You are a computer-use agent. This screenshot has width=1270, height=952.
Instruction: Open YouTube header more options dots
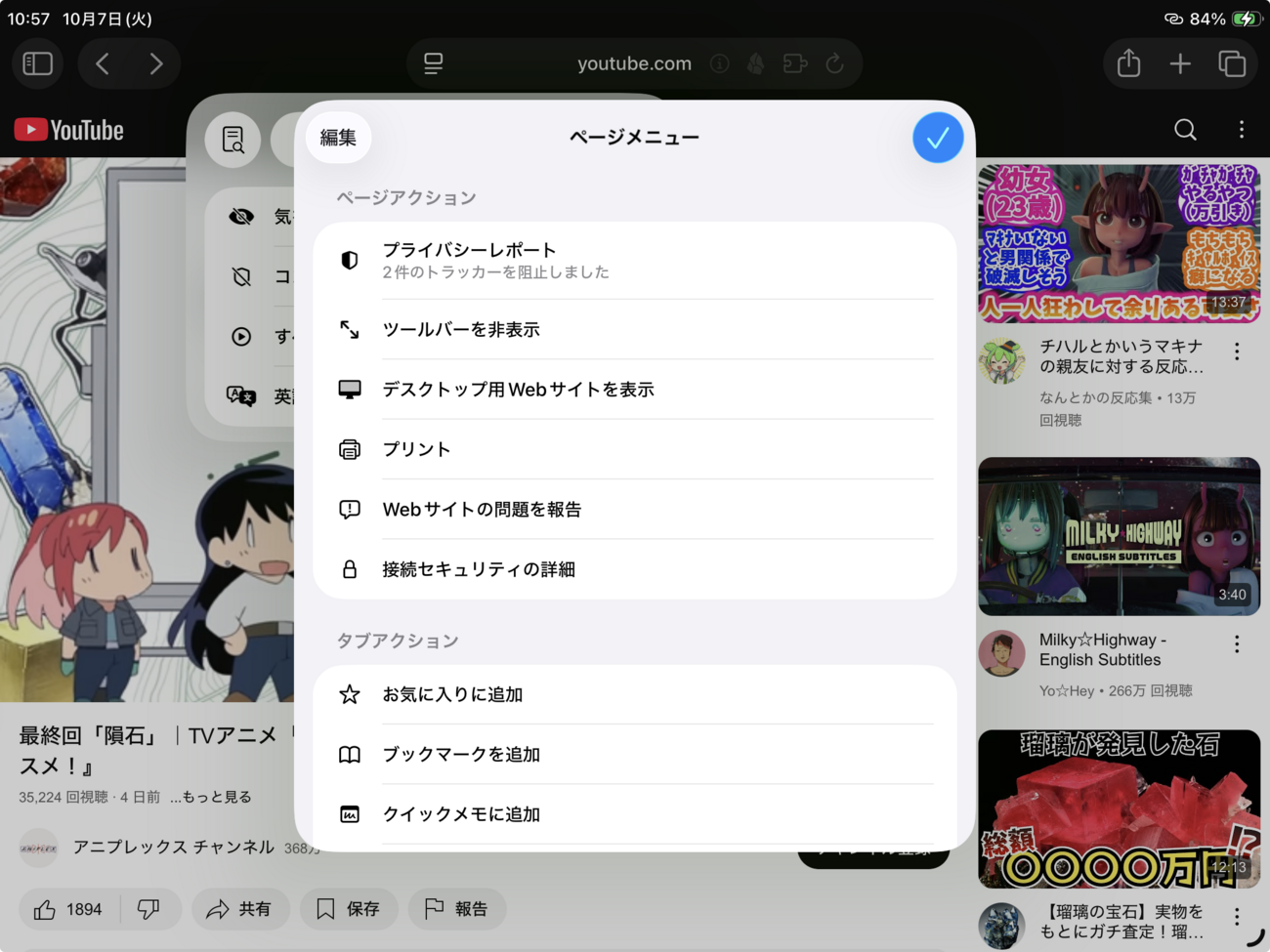1242,130
